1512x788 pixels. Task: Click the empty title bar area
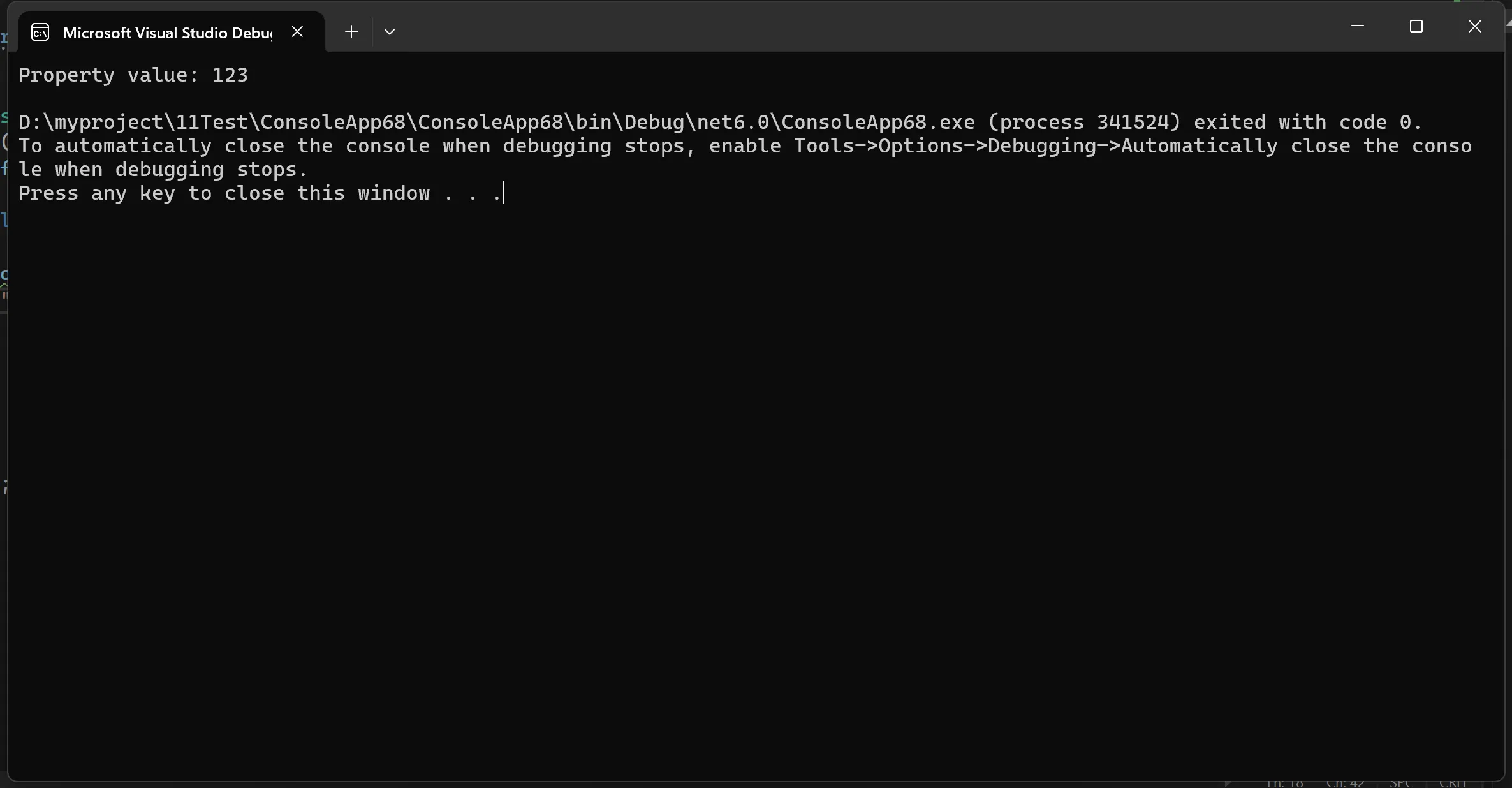click(x=829, y=29)
